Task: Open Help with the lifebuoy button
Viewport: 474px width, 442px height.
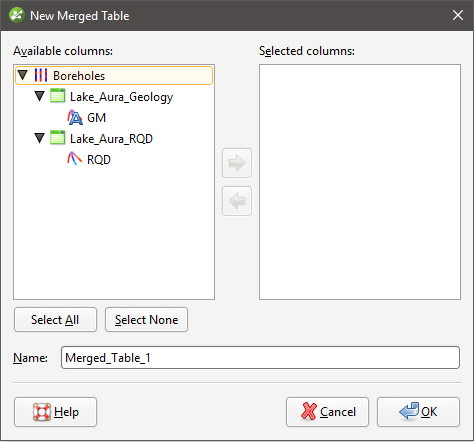Action: pyautogui.click(x=55, y=412)
